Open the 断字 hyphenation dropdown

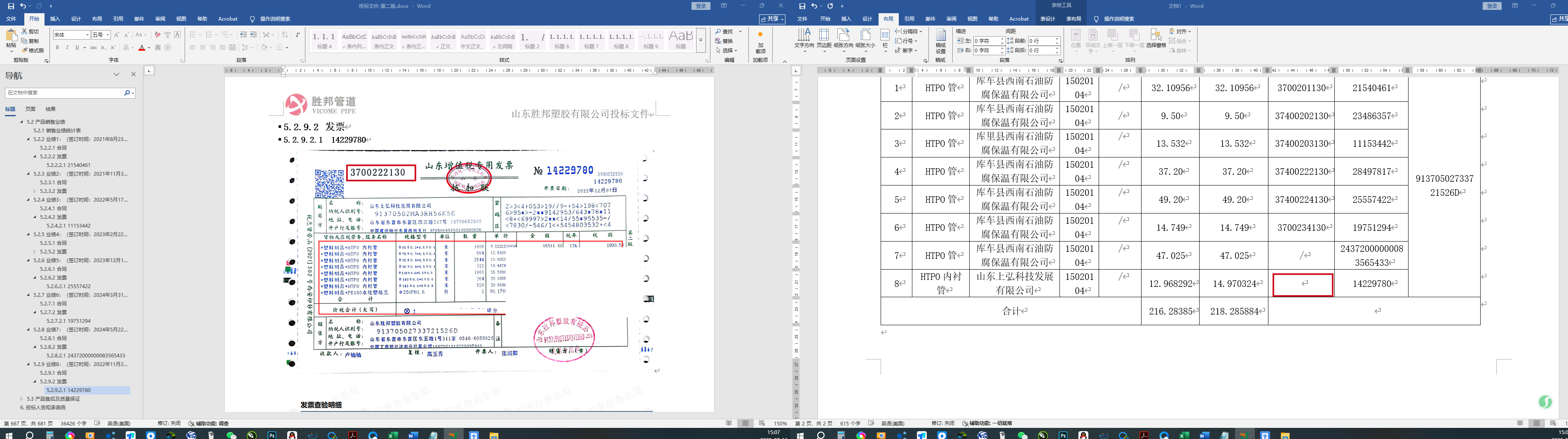point(906,51)
